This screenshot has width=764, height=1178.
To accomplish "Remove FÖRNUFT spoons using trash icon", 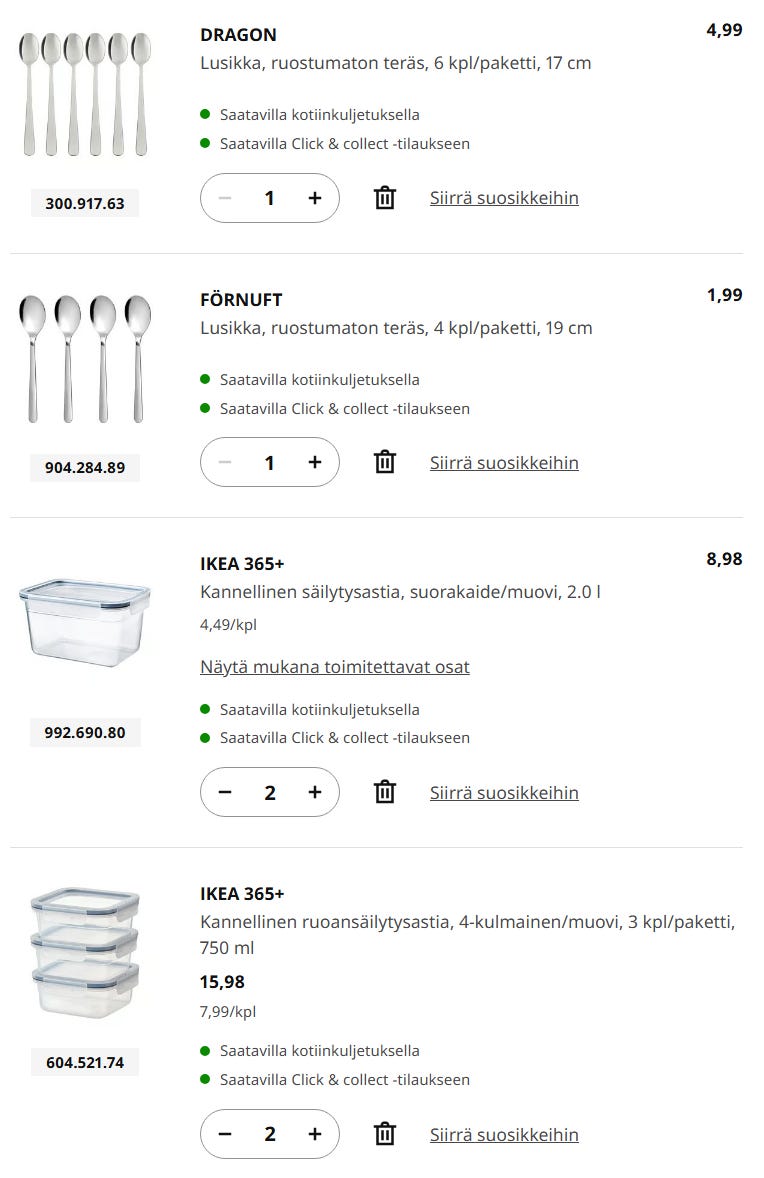I will coord(385,462).
